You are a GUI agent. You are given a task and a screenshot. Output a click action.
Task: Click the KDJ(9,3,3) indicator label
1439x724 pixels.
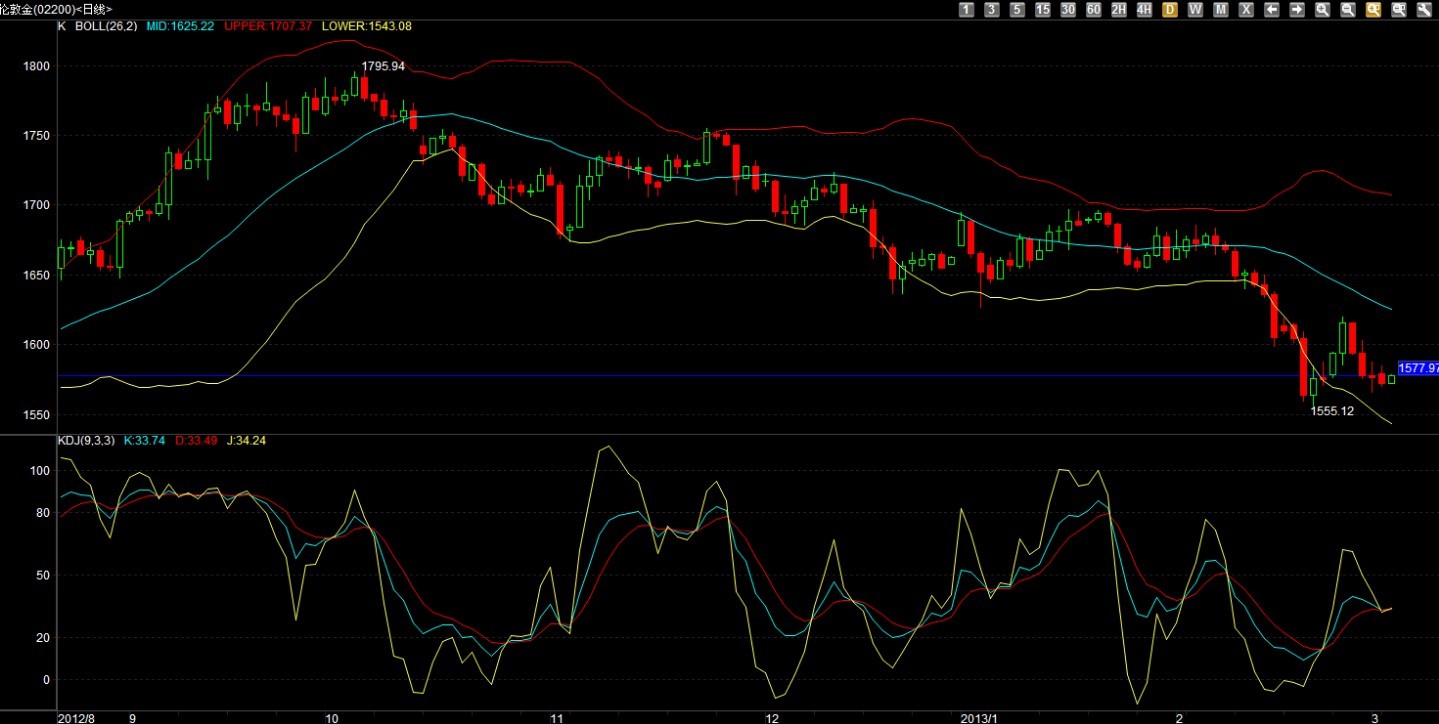point(87,440)
